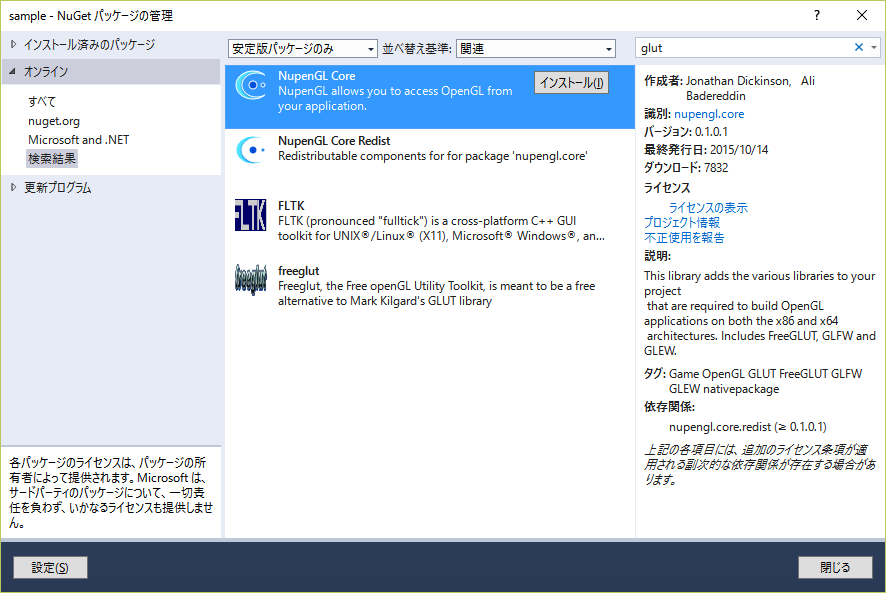This screenshot has height=593, width=886.
Task: Close the NuGet package manager window
Action: pyautogui.click(x=861, y=15)
